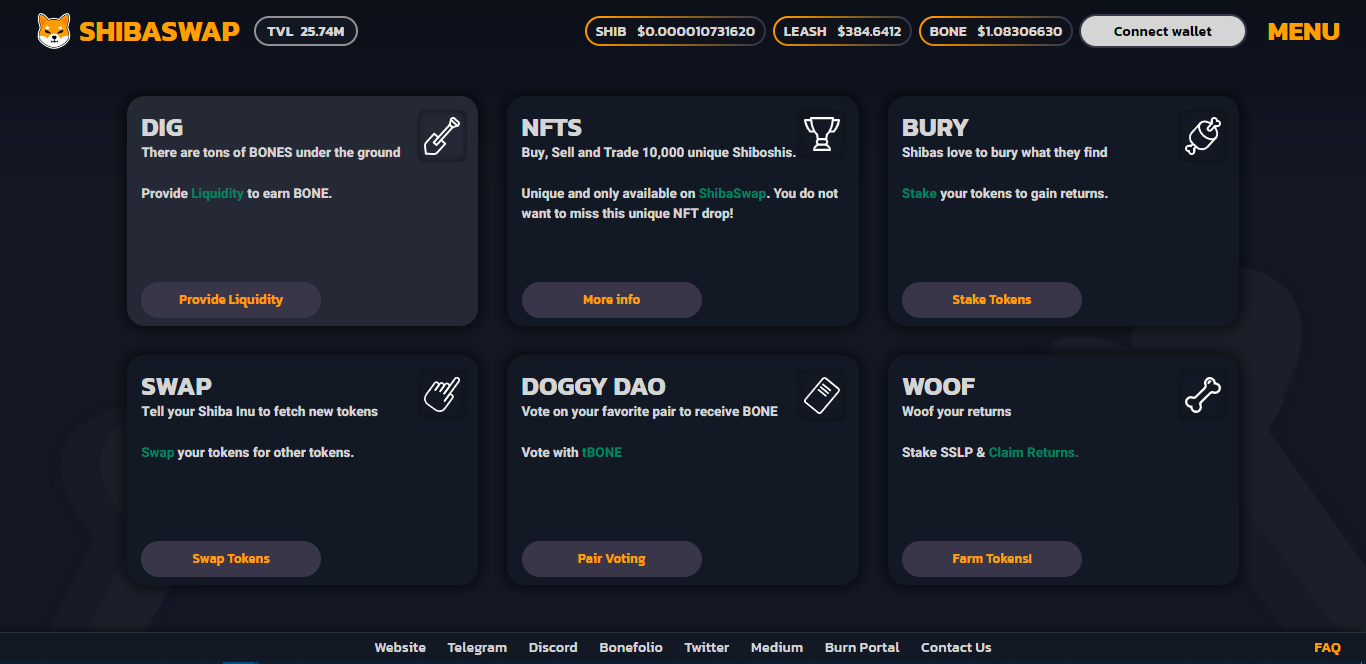Open the Medium footer link
This screenshot has width=1366, height=664.
point(777,647)
